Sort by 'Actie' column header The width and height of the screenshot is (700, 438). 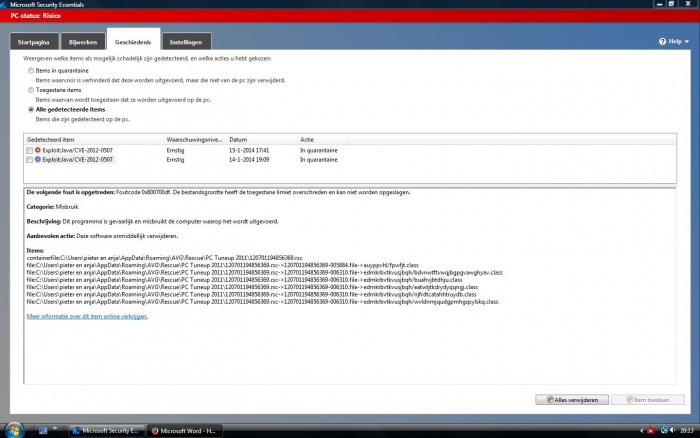pos(323,139)
